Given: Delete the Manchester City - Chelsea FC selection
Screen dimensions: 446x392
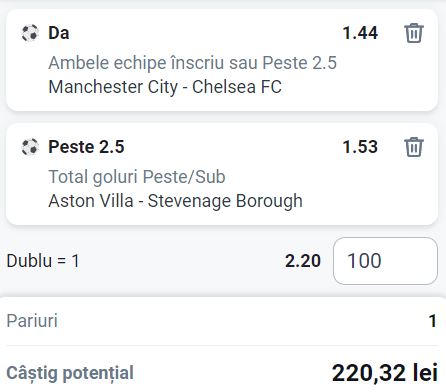Looking at the screenshot, I should 414,33.
